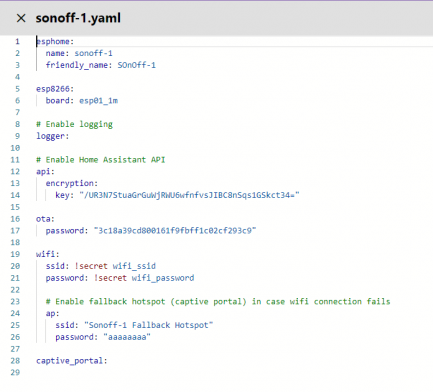Screen dimensions: 433x392
Task: Click on board value esp01_1m
Action: [x=98, y=101]
